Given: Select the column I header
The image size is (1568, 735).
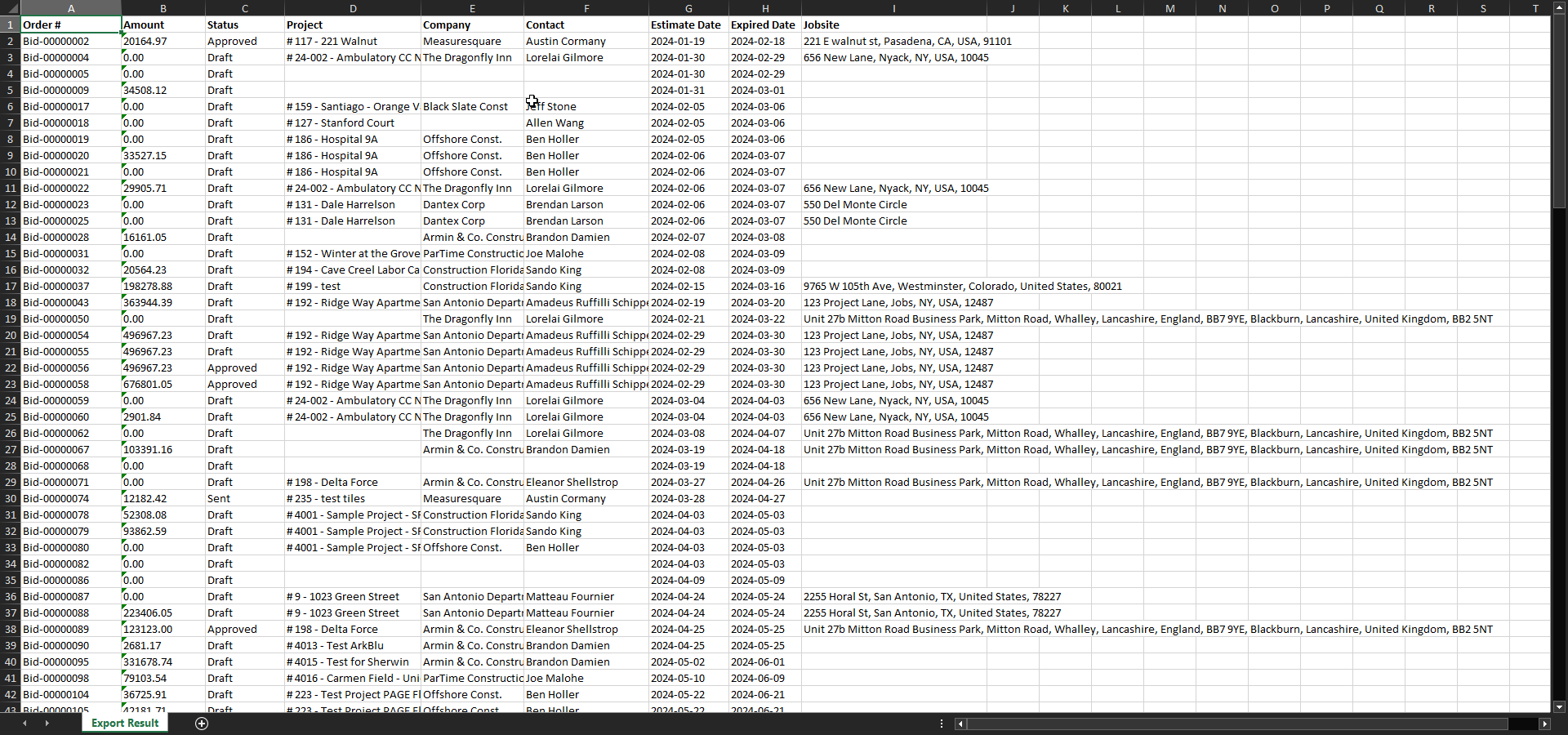Looking at the screenshot, I should [893, 8].
